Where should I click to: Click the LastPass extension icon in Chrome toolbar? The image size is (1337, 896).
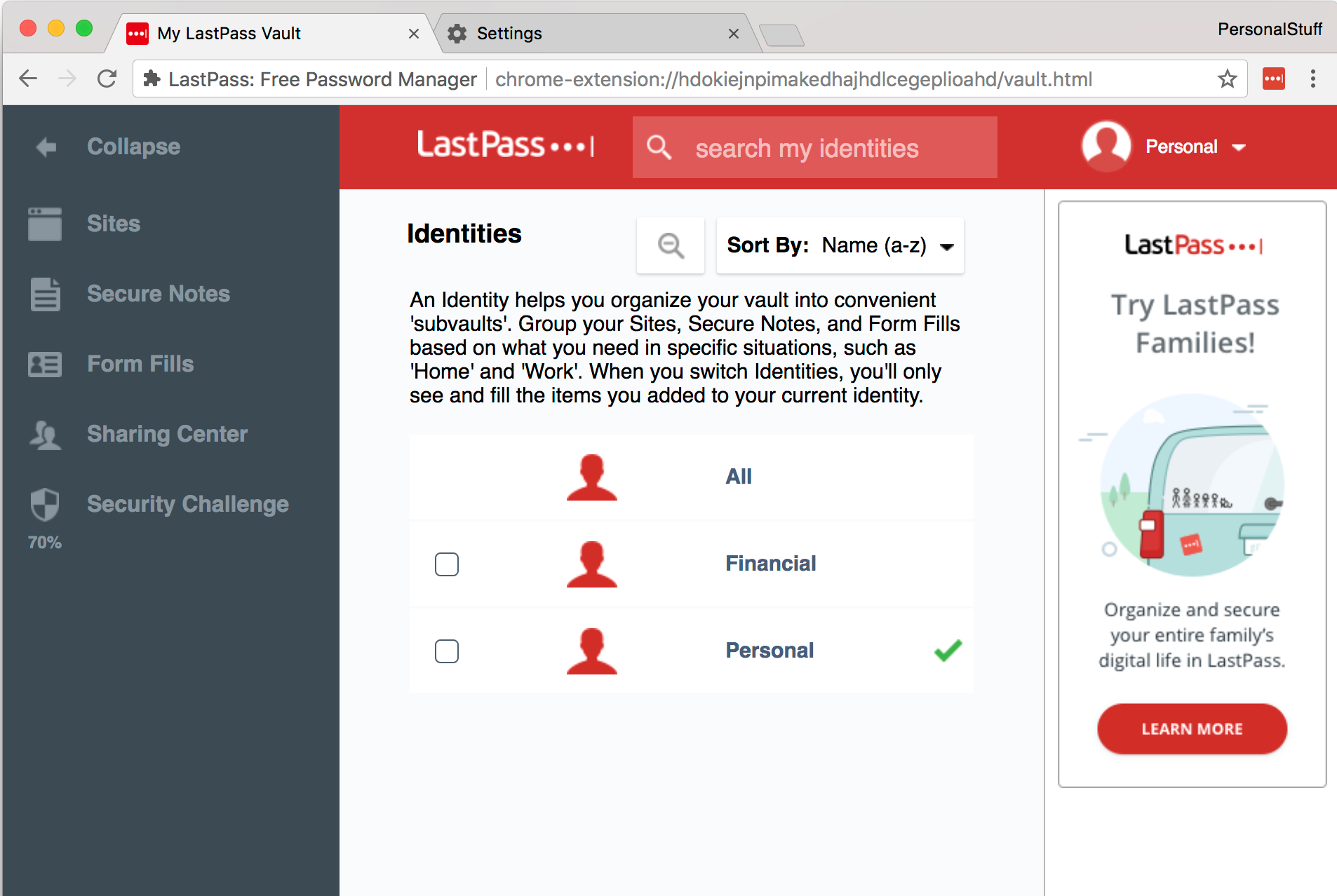[1274, 79]
